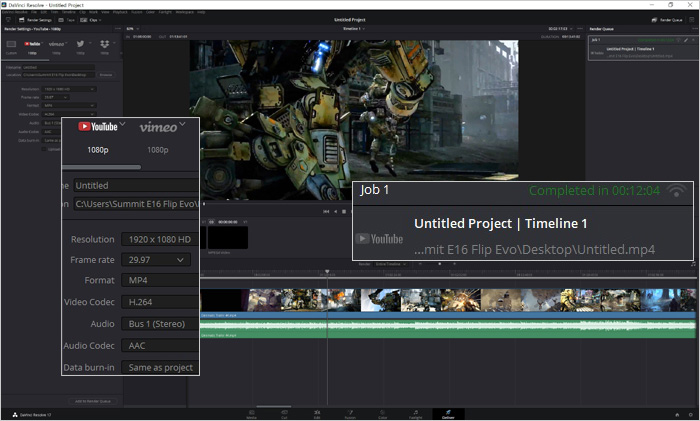This screenshot has height=421, width=700.
Task: Open the Deliver page in bottom bar
Action: click(448, 412)
